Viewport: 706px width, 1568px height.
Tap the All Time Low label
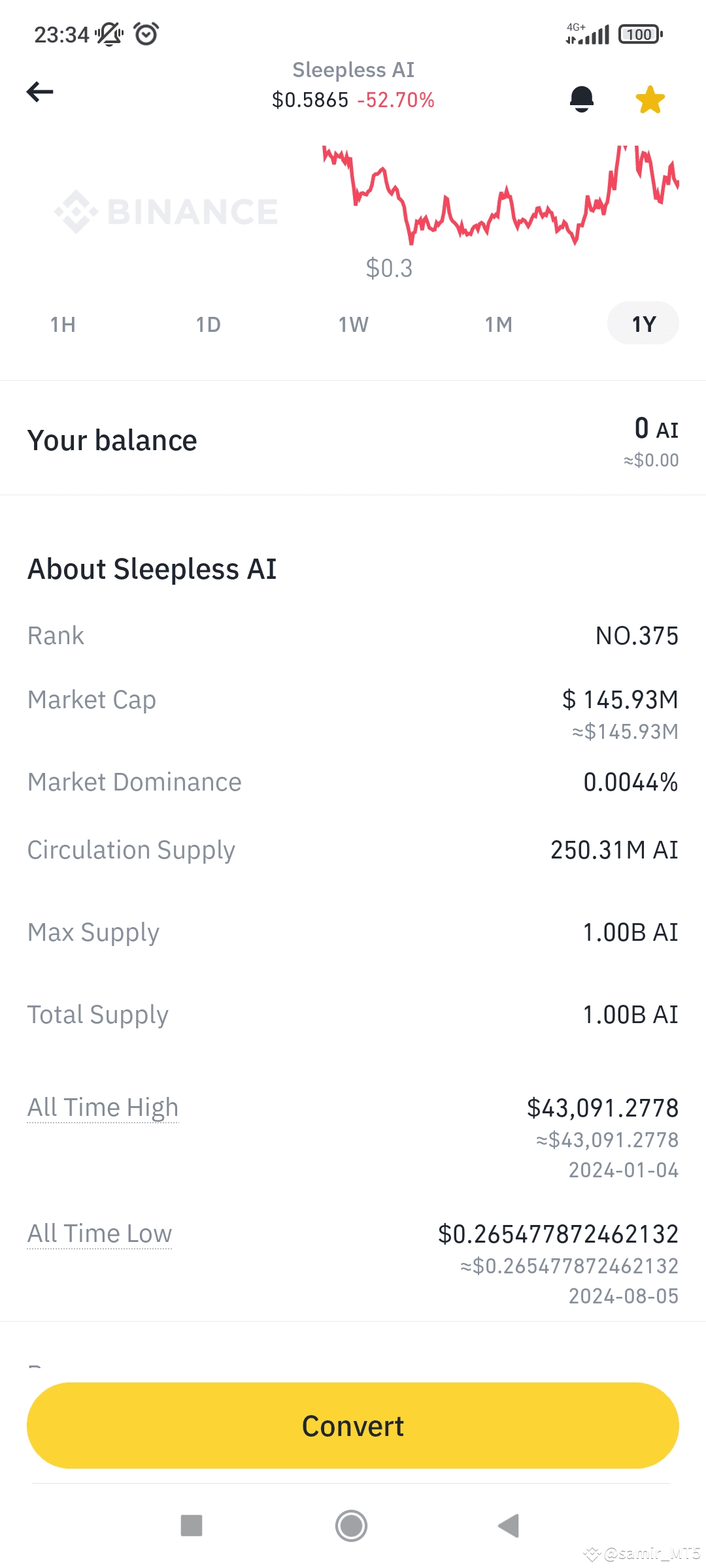pos(99,1233)
